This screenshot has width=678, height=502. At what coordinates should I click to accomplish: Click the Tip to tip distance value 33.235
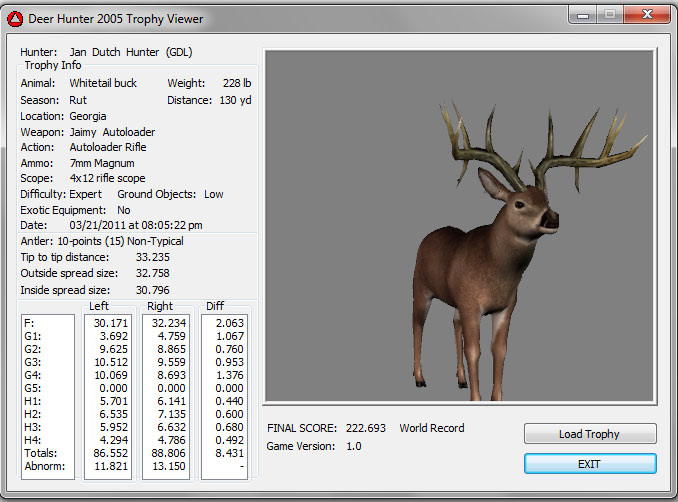pos(152,257)
